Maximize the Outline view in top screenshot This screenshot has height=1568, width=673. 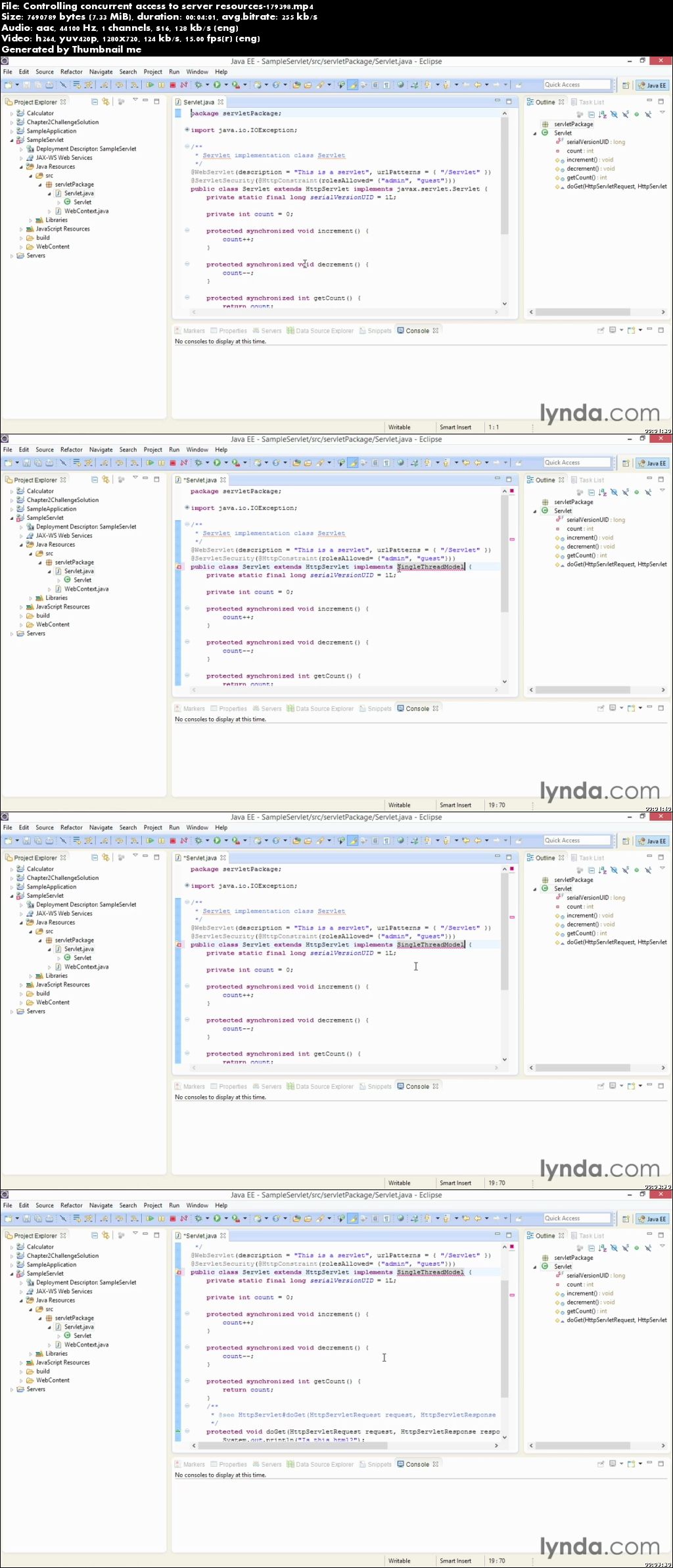[661, 101]
